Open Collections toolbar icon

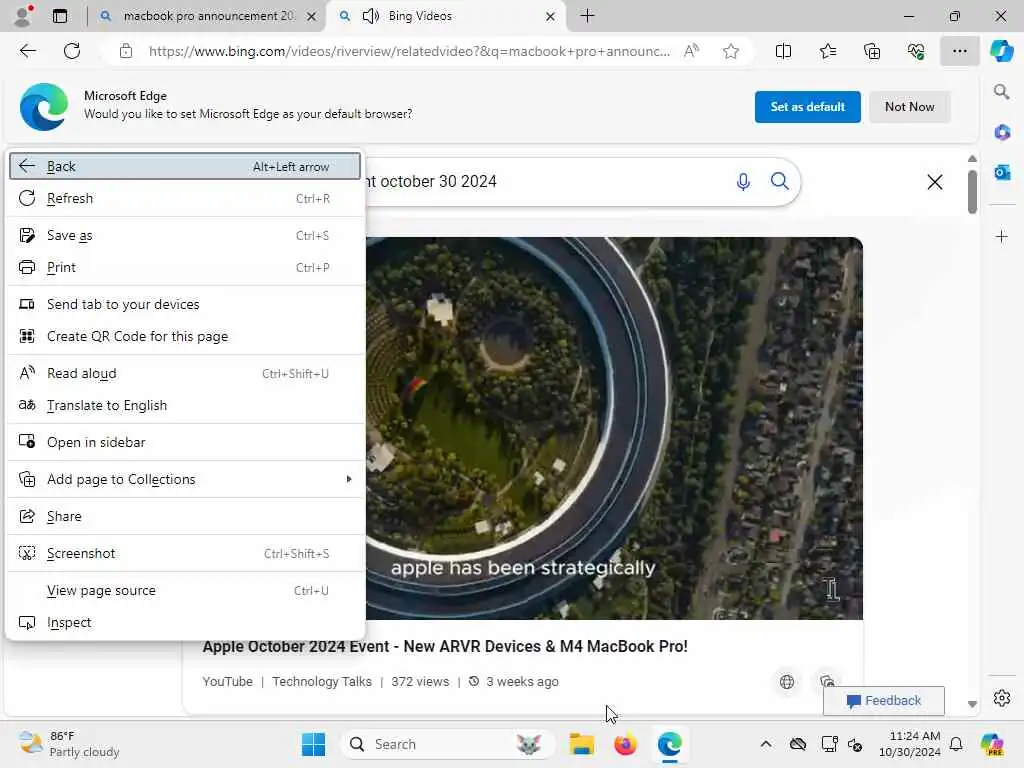point(872,51)
